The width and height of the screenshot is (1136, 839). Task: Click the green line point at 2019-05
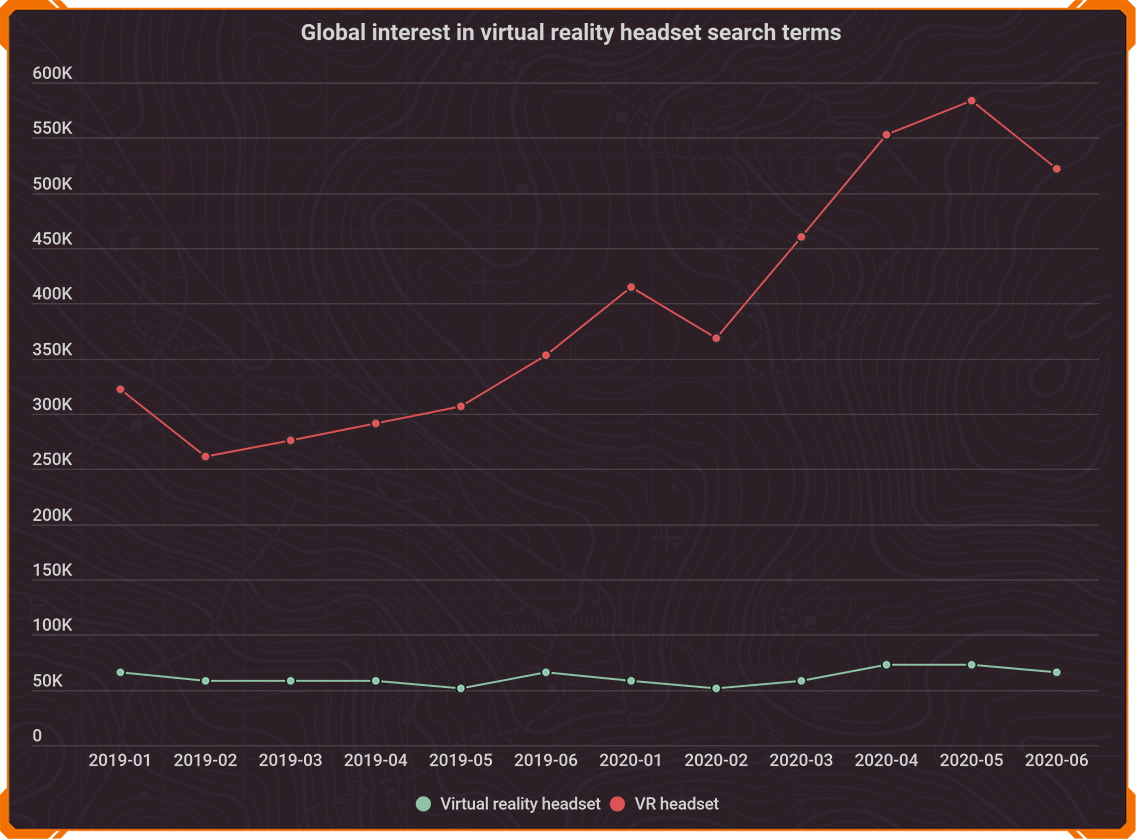[461, 688]
